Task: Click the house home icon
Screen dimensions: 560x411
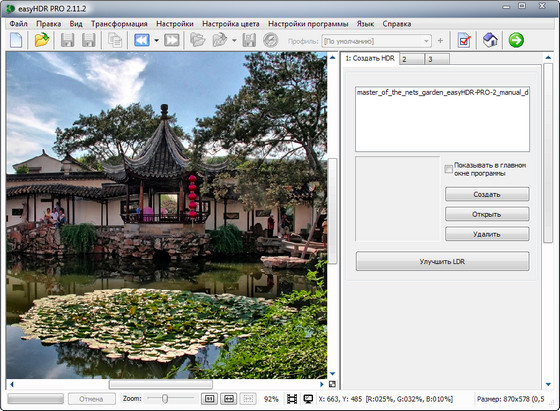Action: pos(490,40)
